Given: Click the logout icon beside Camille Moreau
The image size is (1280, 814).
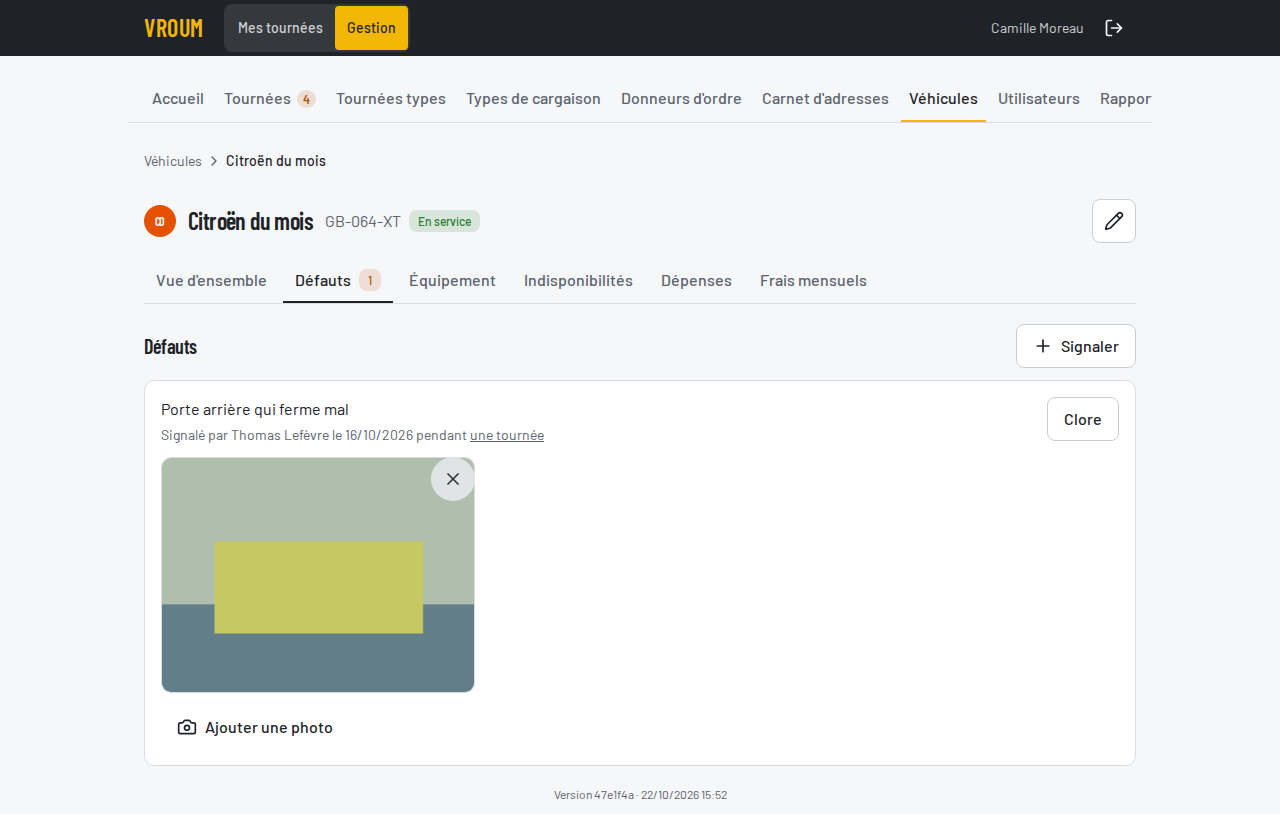Looking at the screenshot, I should tap(1114, 28).
